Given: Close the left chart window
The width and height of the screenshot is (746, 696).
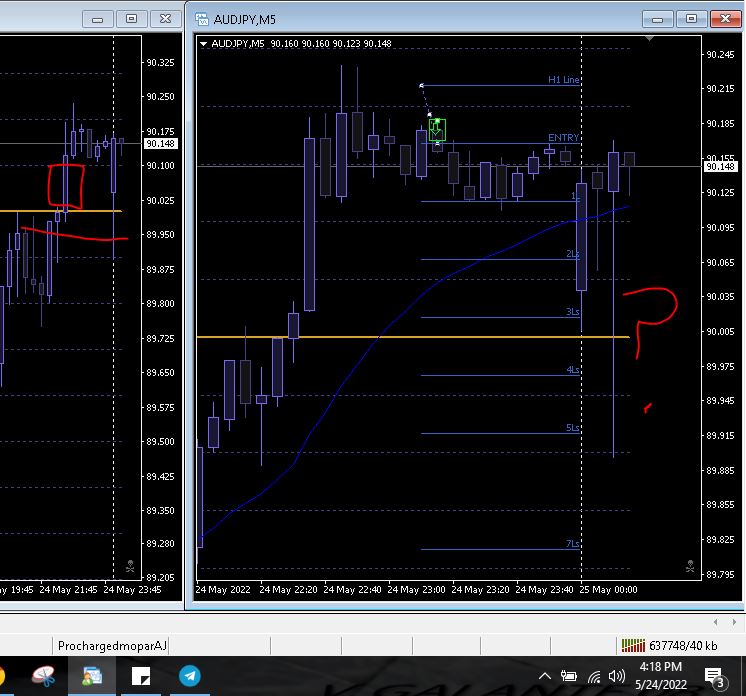Looking at the screenshot, I should tap(166, 19).
